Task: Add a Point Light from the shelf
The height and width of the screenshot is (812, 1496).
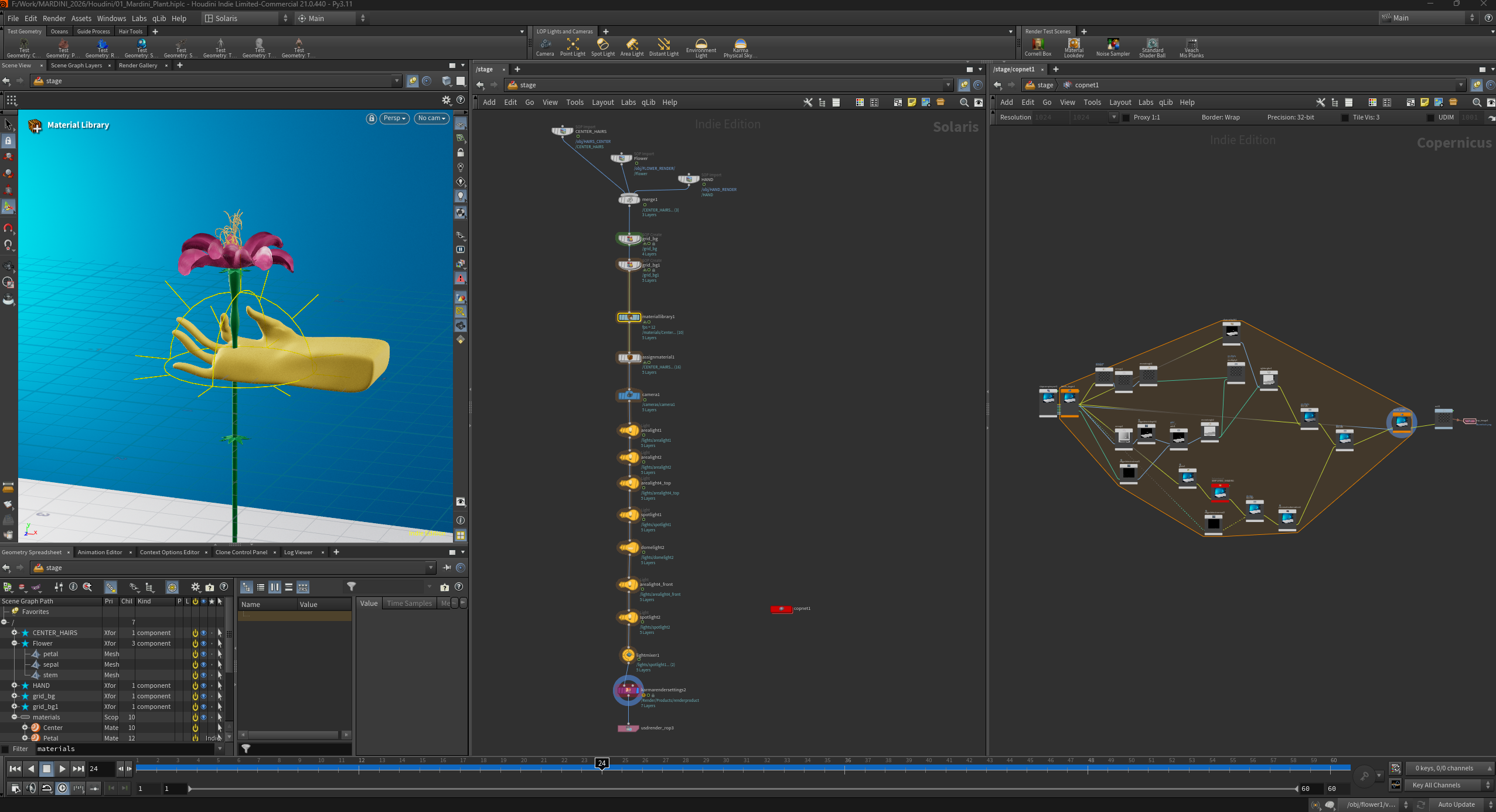Action: (x=572, y=47)
